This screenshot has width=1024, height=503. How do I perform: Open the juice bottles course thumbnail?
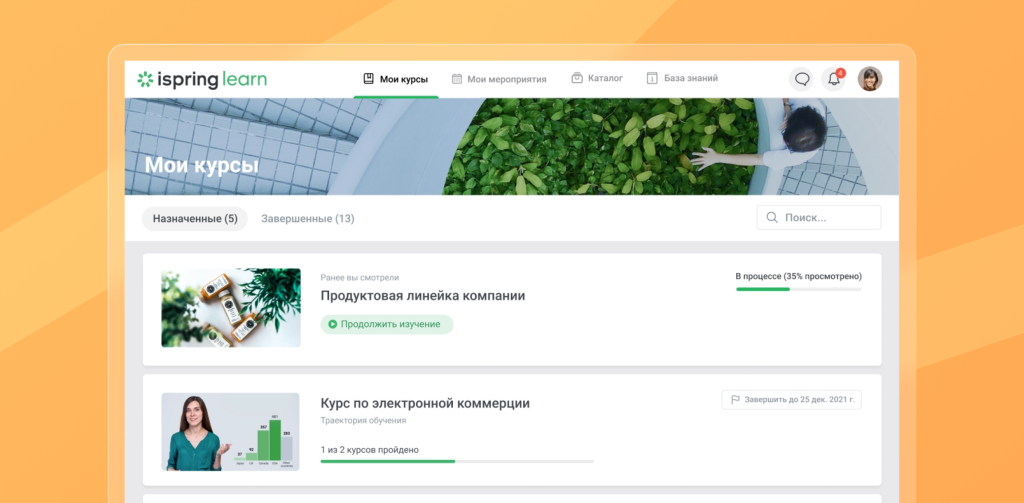[231, 308]
